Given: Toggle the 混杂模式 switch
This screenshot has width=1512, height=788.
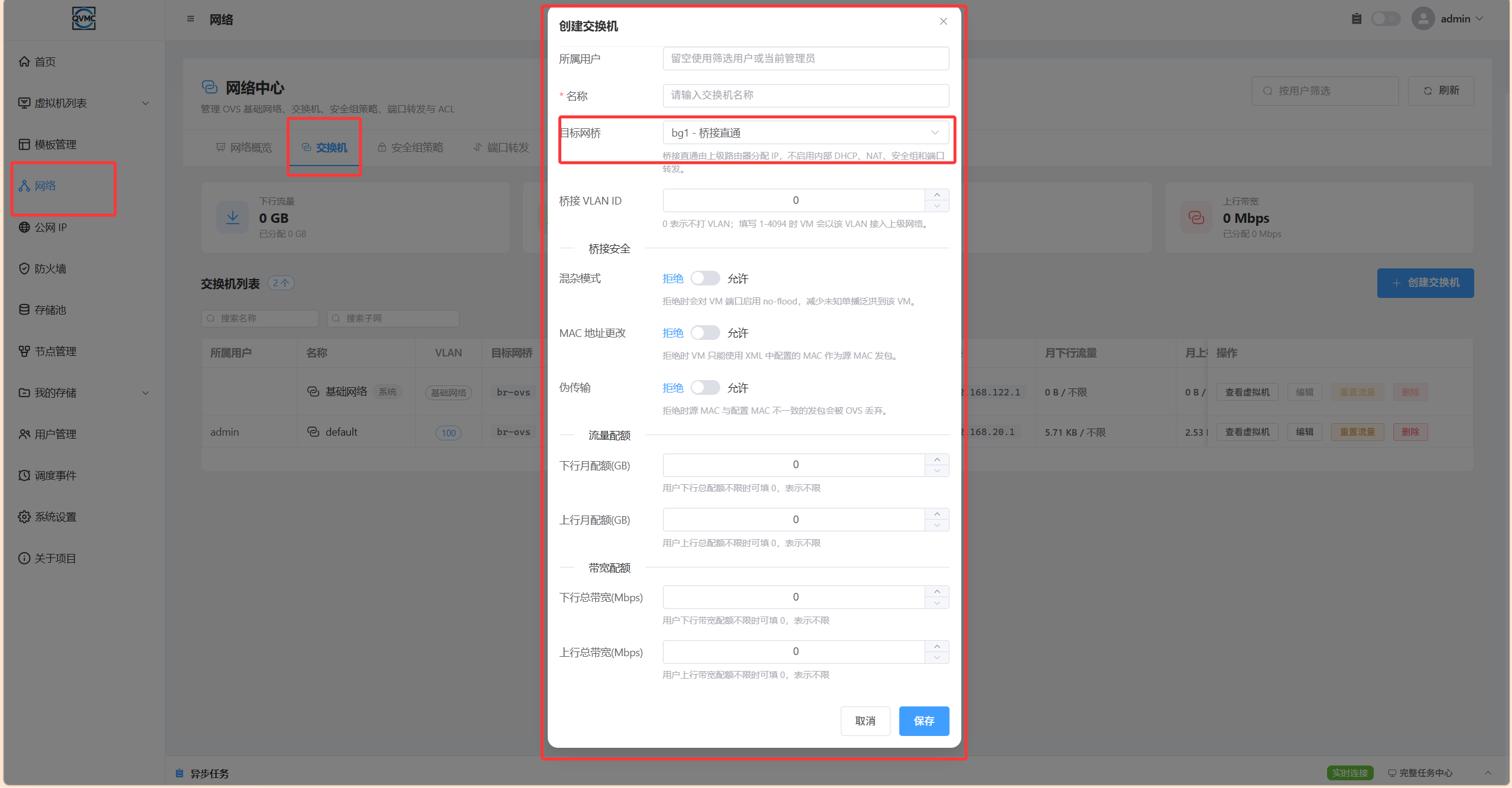Looking at the screenshot, I should [x=705, y=278].
